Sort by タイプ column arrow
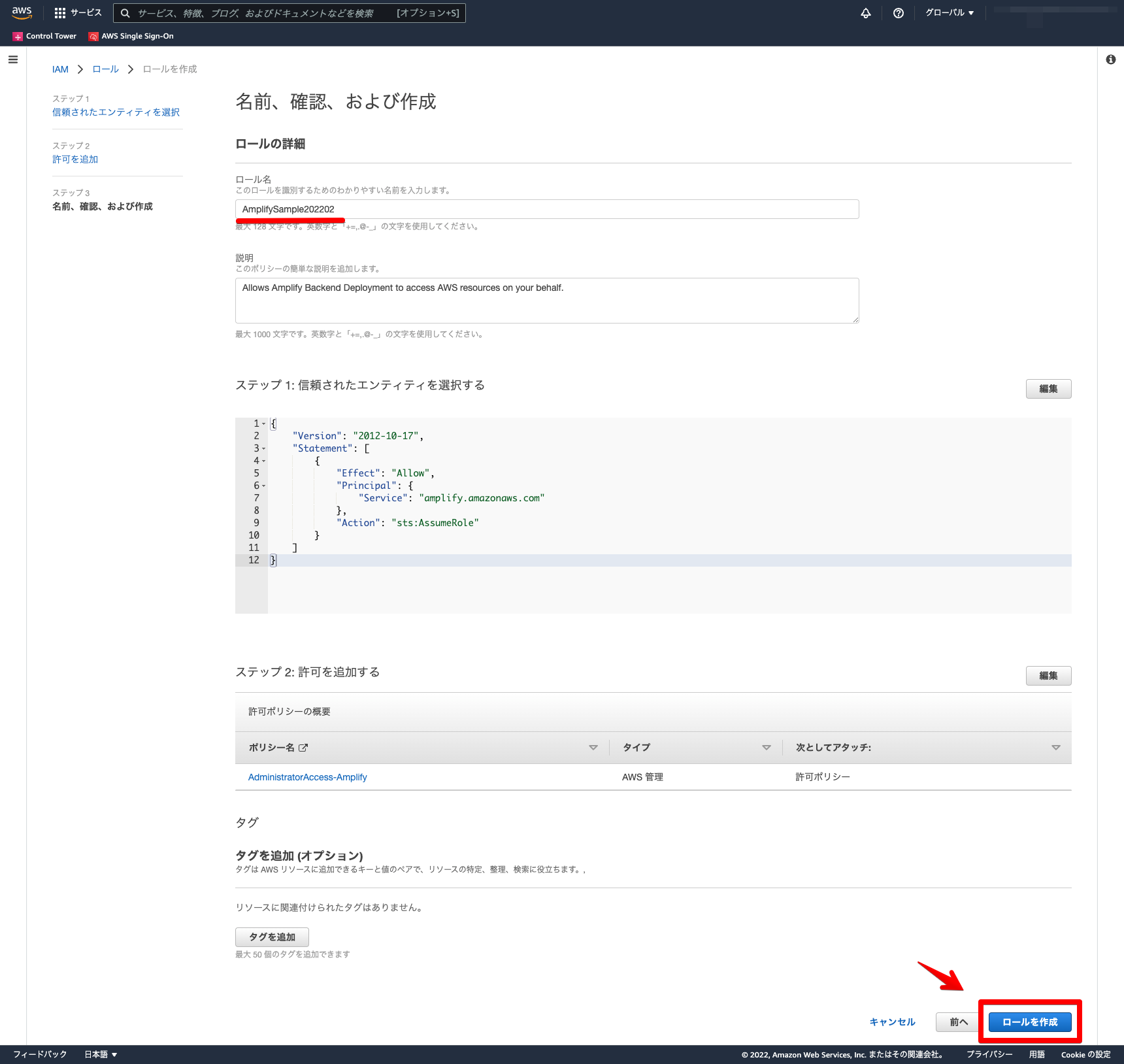This screenshot has height=1064, width=1124. (767, 748)
